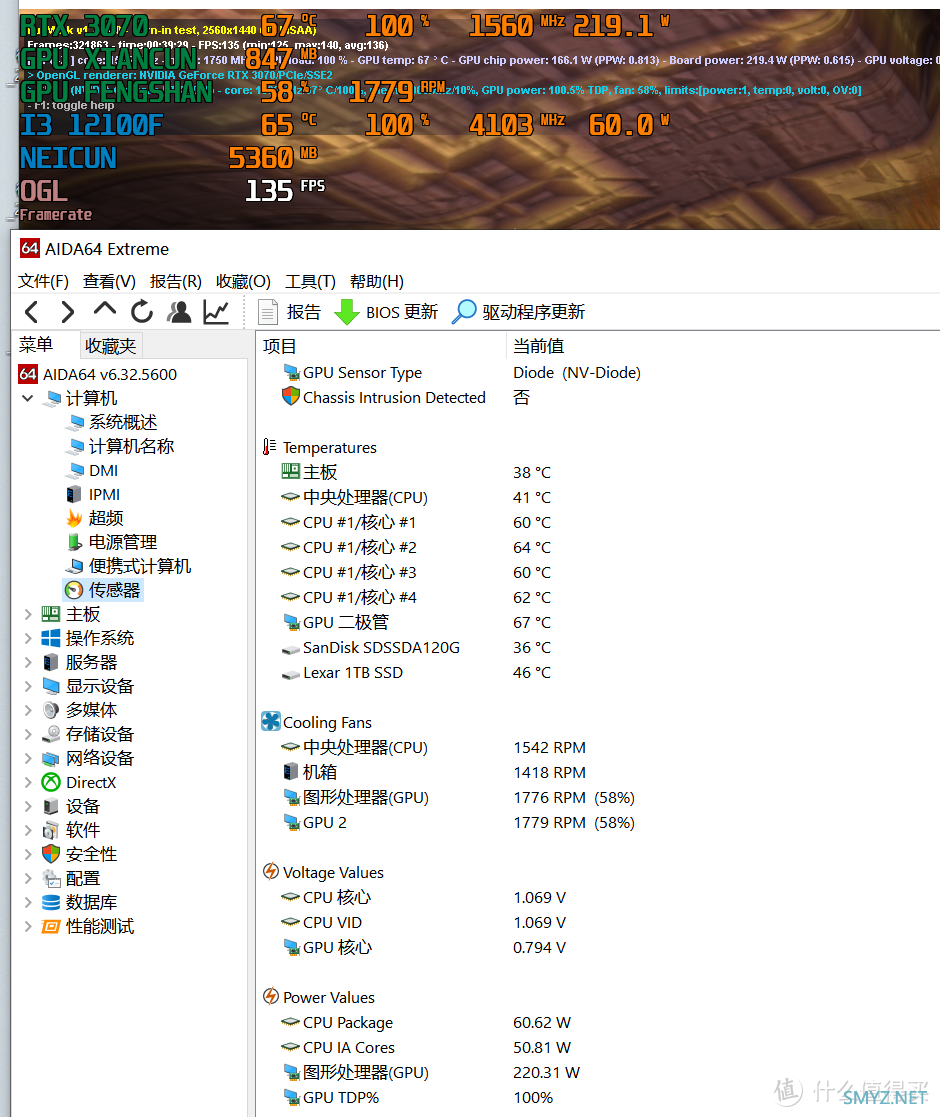This screenshot has height=1117, width=940.
Task: Expand the 主板 tree node
Action: pos(28,614)
